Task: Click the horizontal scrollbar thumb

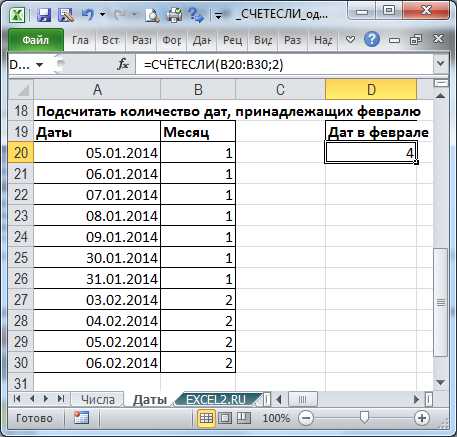Action: click(x=302, y=399)
